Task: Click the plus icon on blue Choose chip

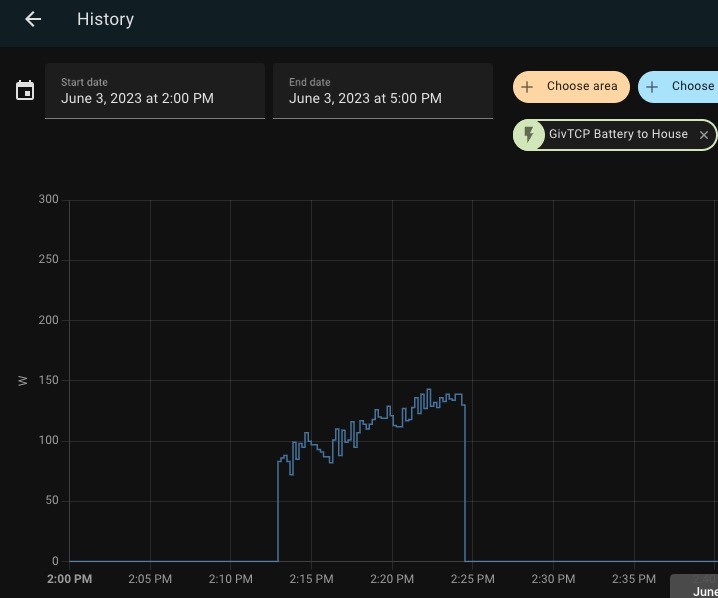Action: [x=652, y=87]
